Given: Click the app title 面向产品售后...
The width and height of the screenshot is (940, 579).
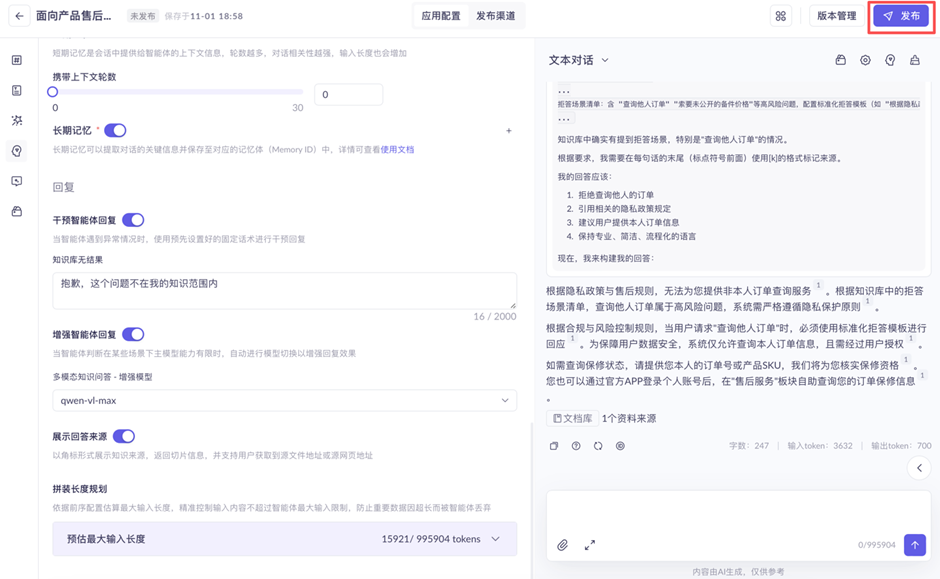Looking at the screenshot, I should pos(74,16).
